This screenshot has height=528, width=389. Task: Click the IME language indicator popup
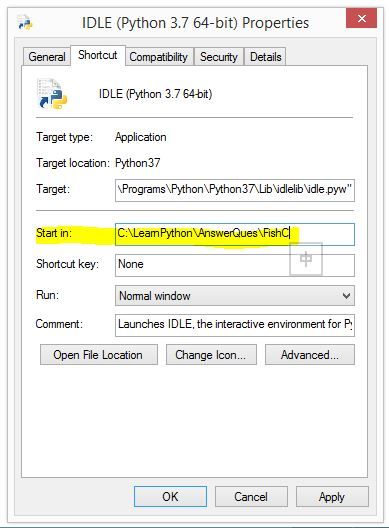coord(306,259)
